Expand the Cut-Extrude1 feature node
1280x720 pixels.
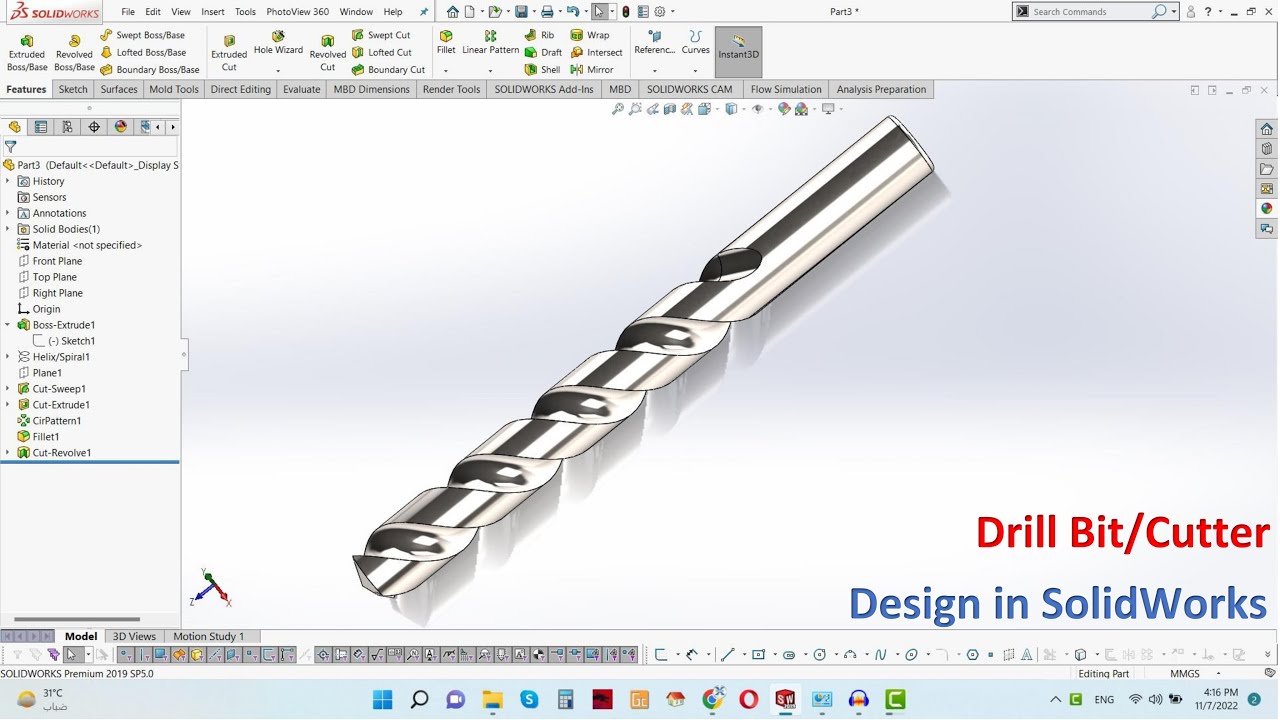point(8,405)
